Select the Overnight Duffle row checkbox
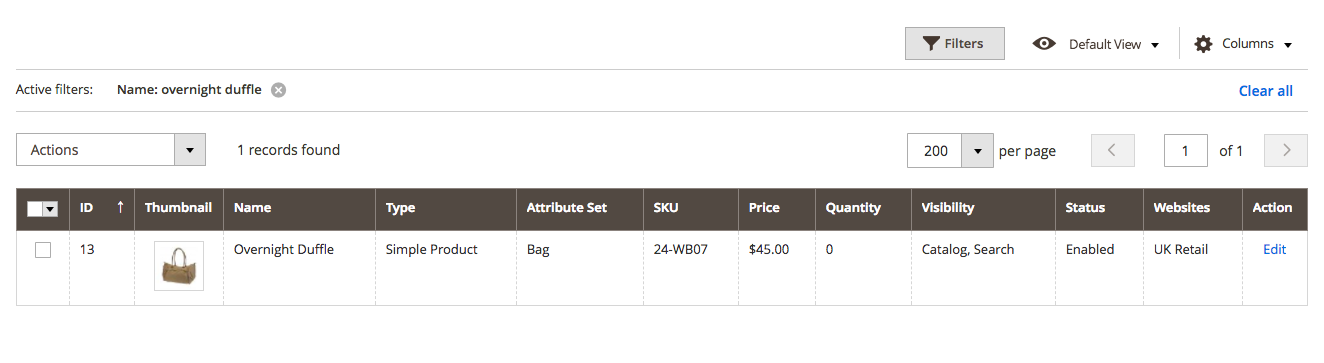 (43, 250)
